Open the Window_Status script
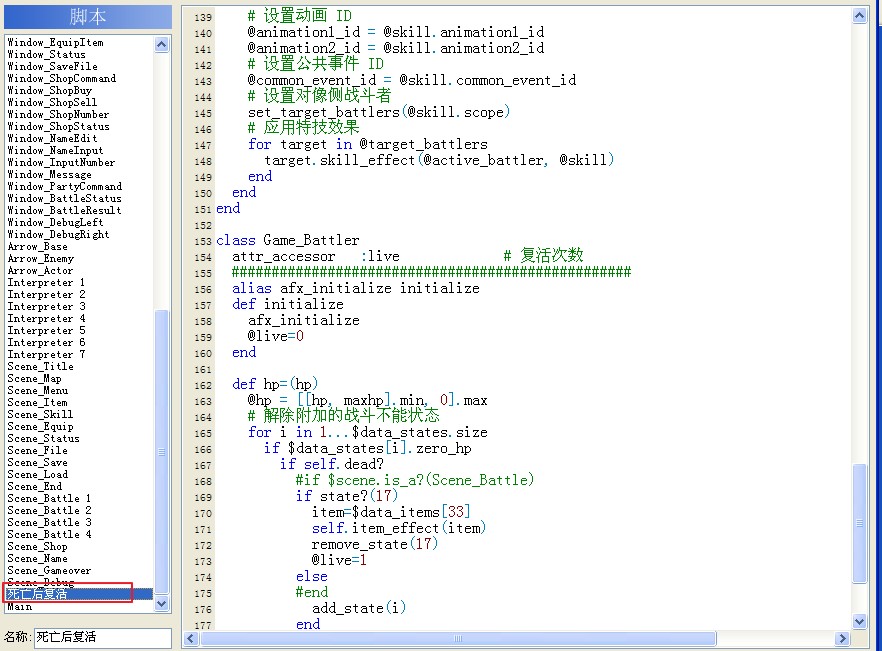This screenshot has width=882, height=651. [x=46, y=55]
